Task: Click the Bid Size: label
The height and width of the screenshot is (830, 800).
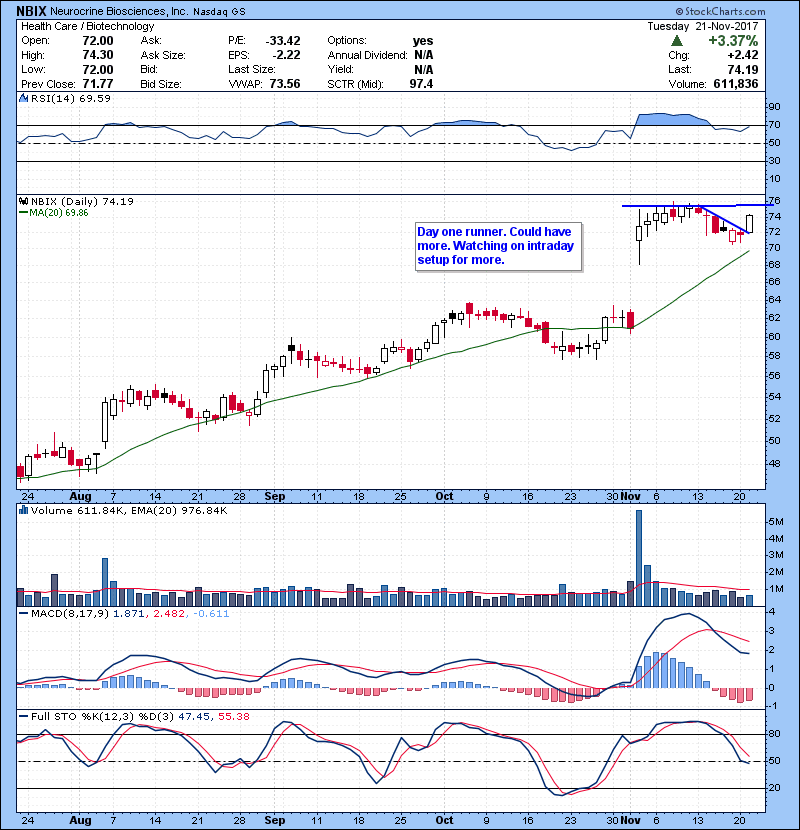Action: pyautogui.click(x=161, y=84)
